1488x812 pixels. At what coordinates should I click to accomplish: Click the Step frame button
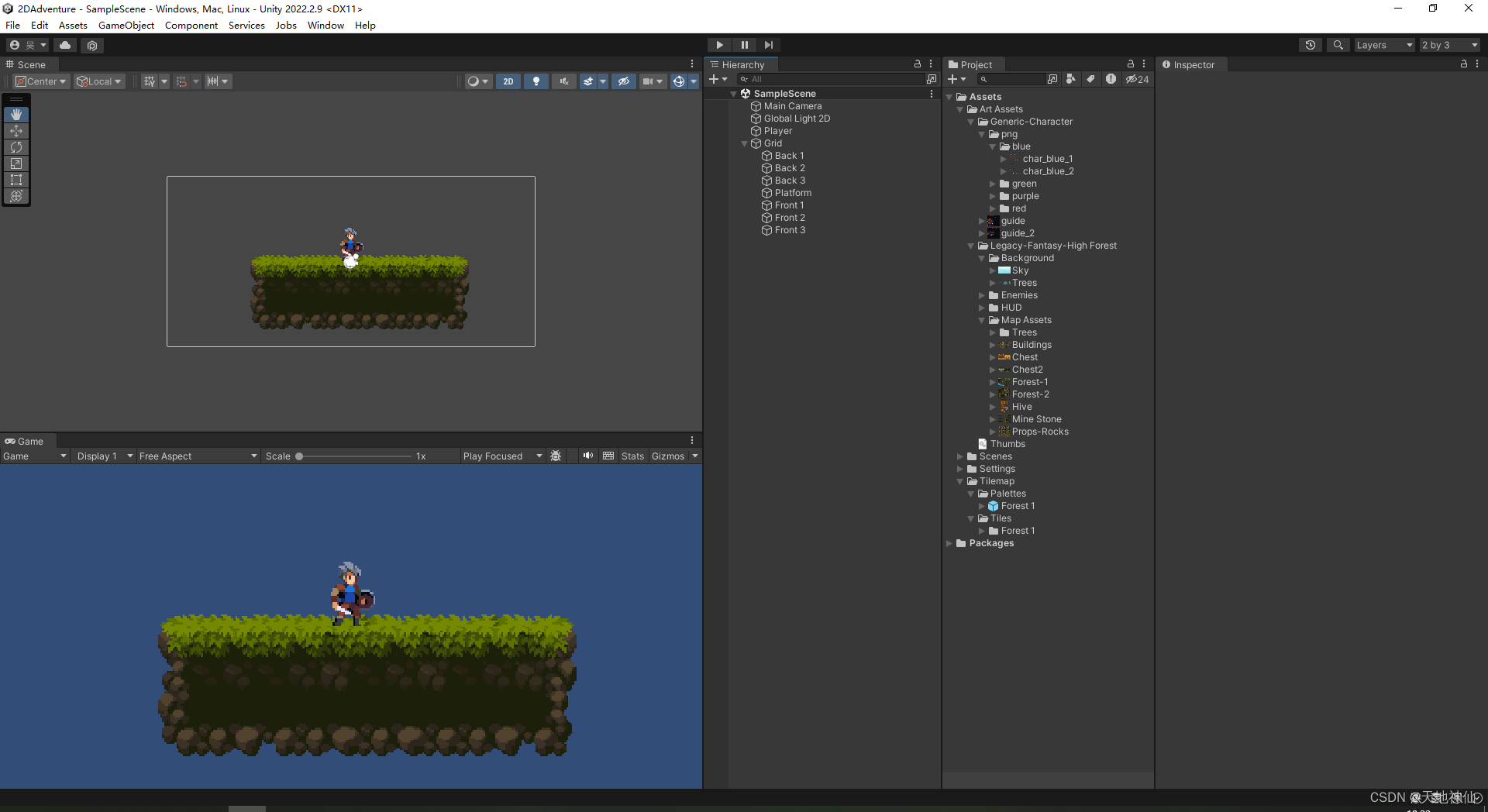tap(768, 45)
